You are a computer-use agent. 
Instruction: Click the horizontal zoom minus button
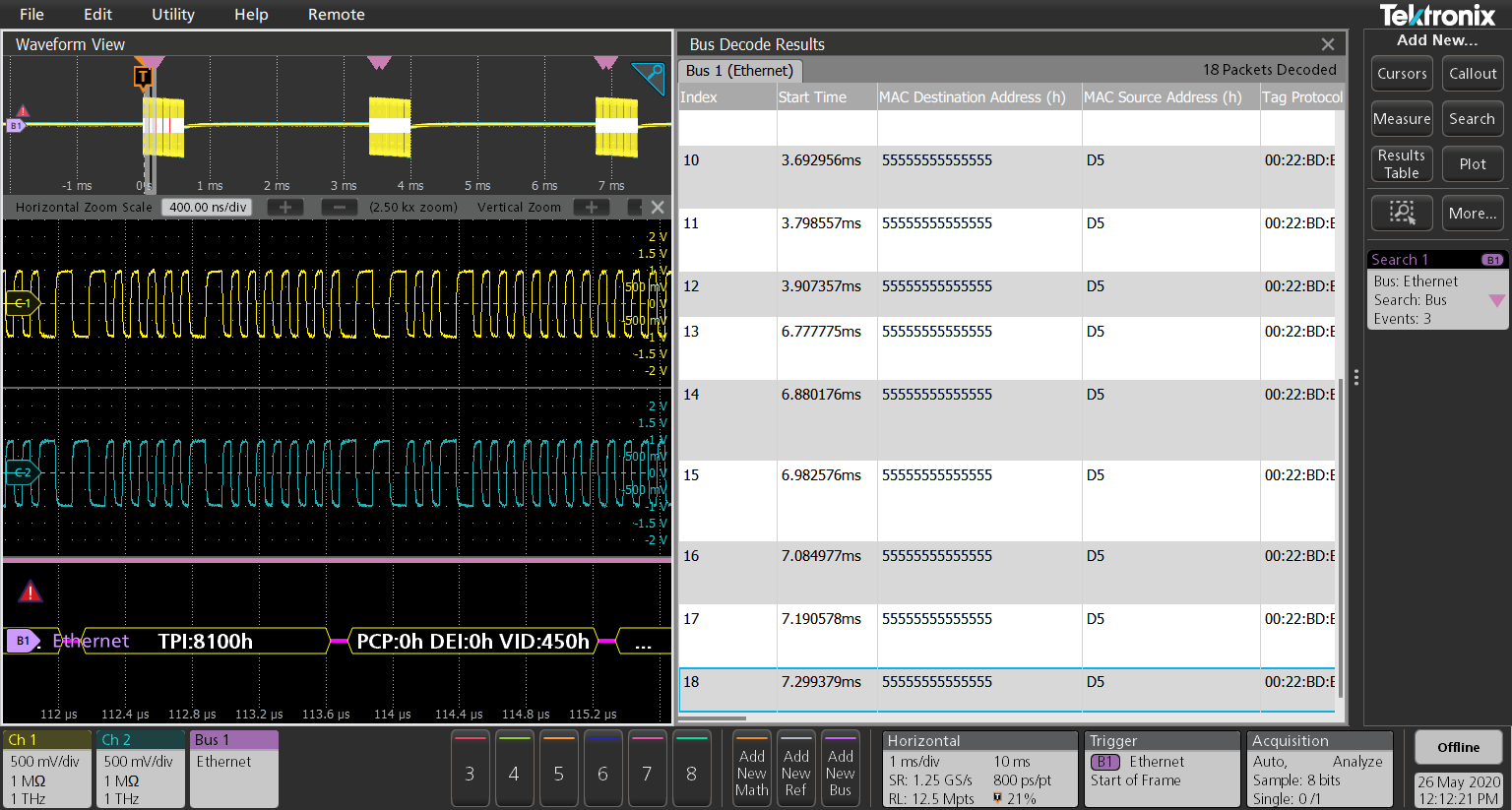(340, 207)
